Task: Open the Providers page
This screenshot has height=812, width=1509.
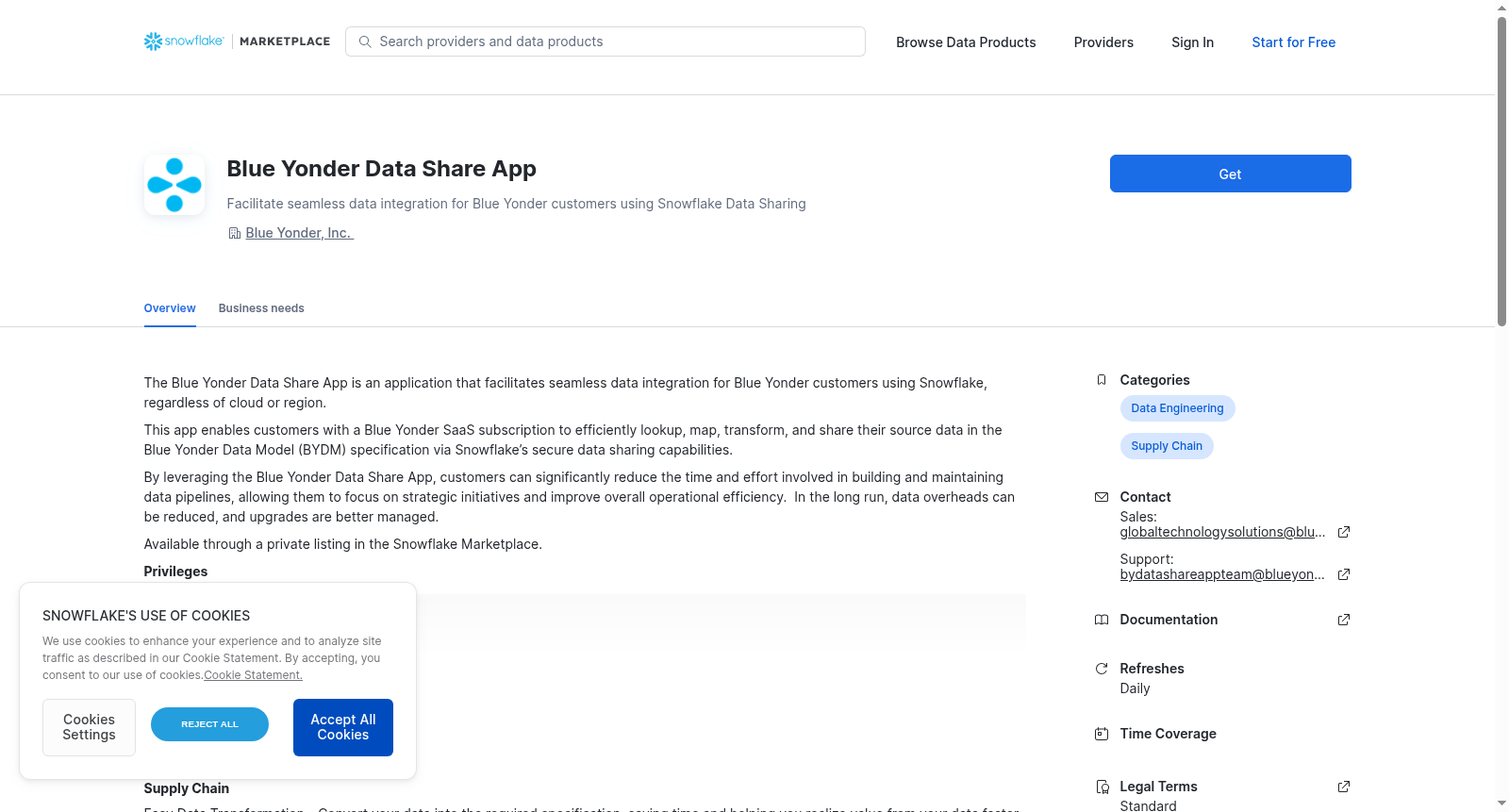Action: coord(1103,42)
